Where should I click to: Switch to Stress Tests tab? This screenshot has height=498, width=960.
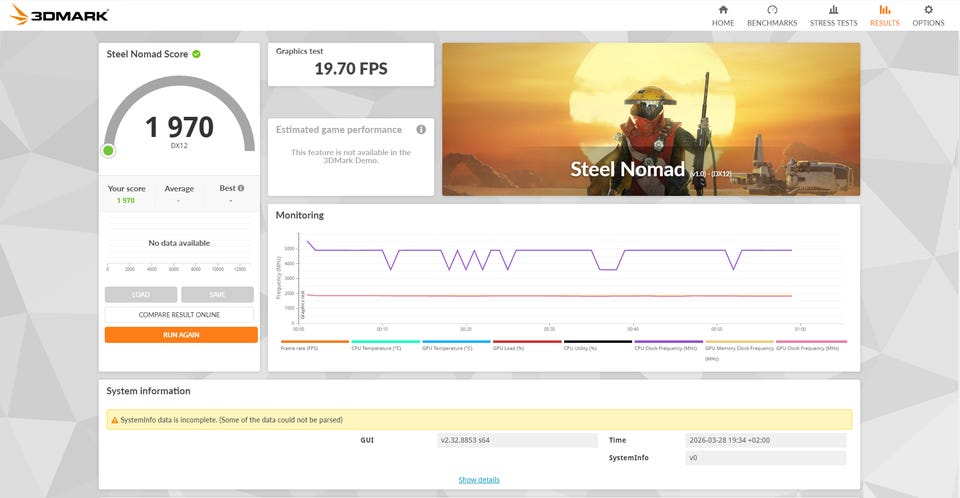(x=833, y=16)
